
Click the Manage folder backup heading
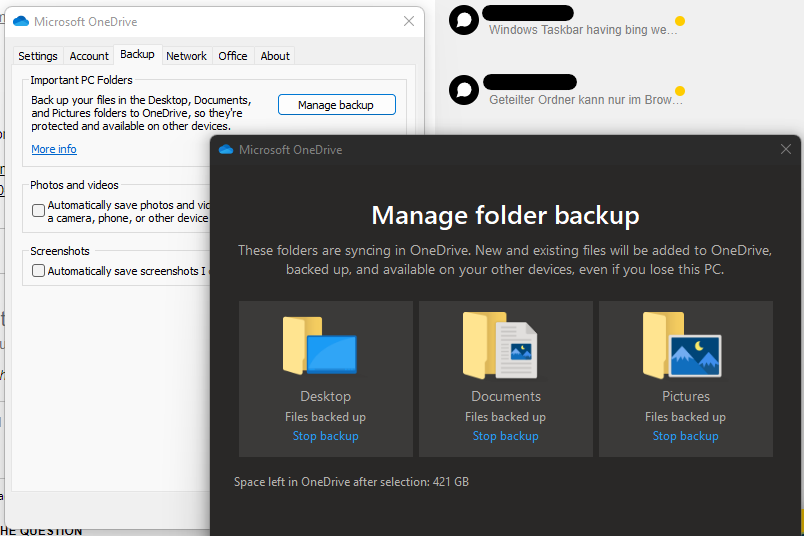point(506,215)
